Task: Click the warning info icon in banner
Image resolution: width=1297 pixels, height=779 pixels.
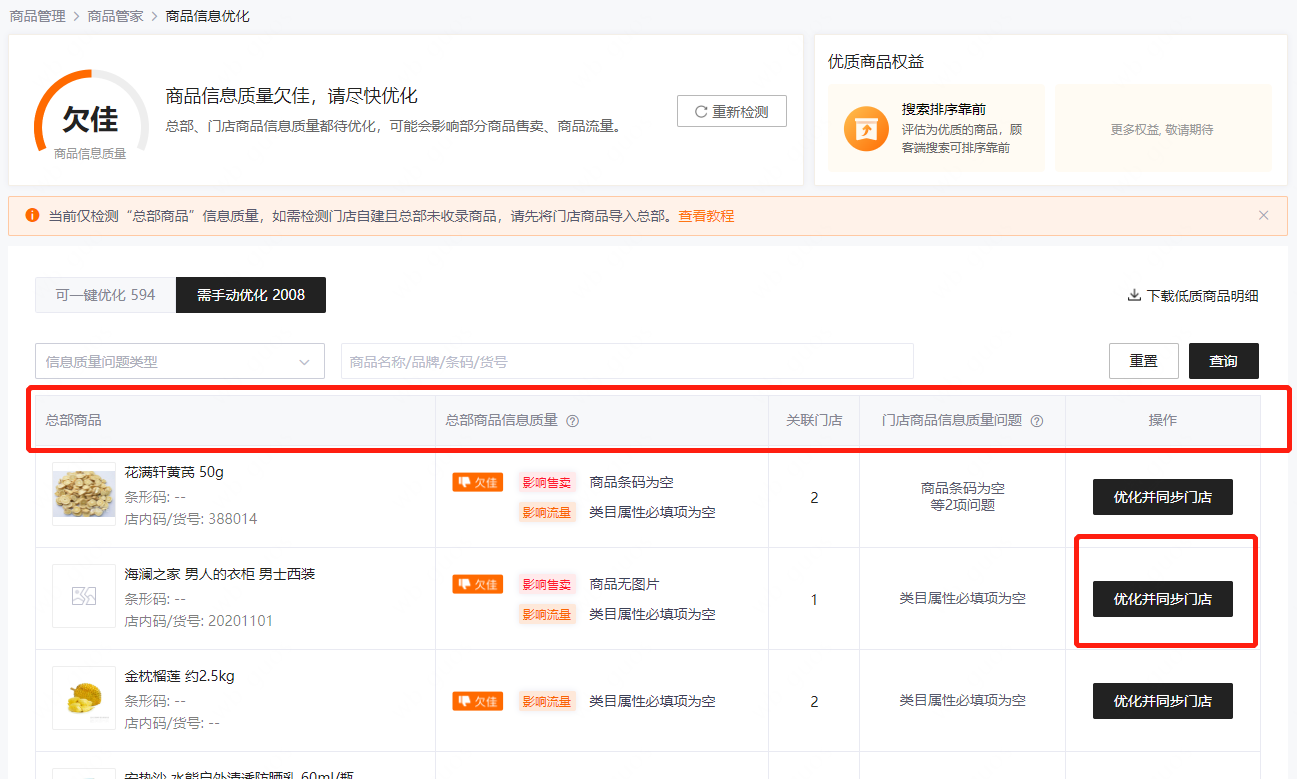Action: (32, 215)
